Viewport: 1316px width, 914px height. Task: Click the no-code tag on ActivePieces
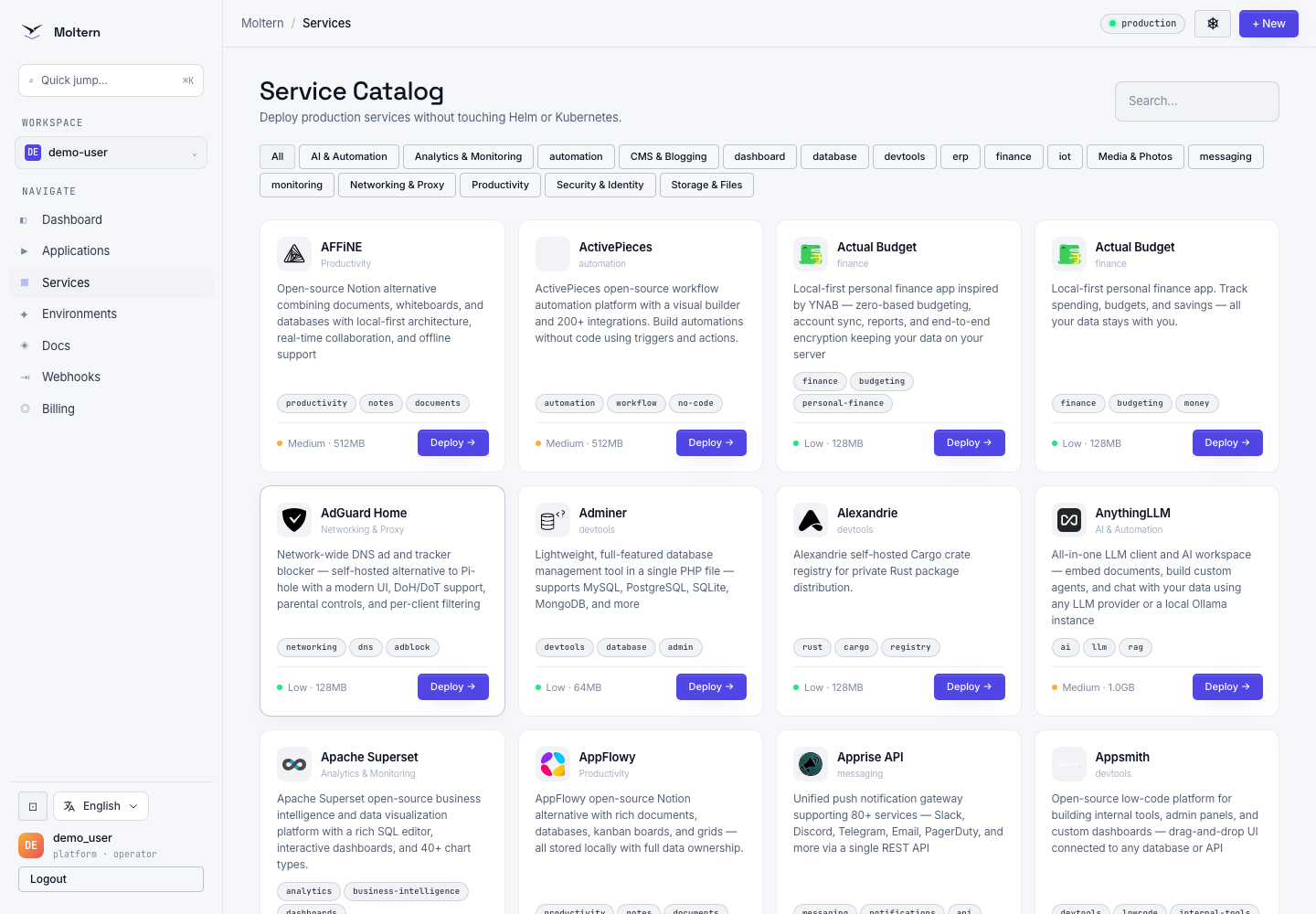pos(695,404)
